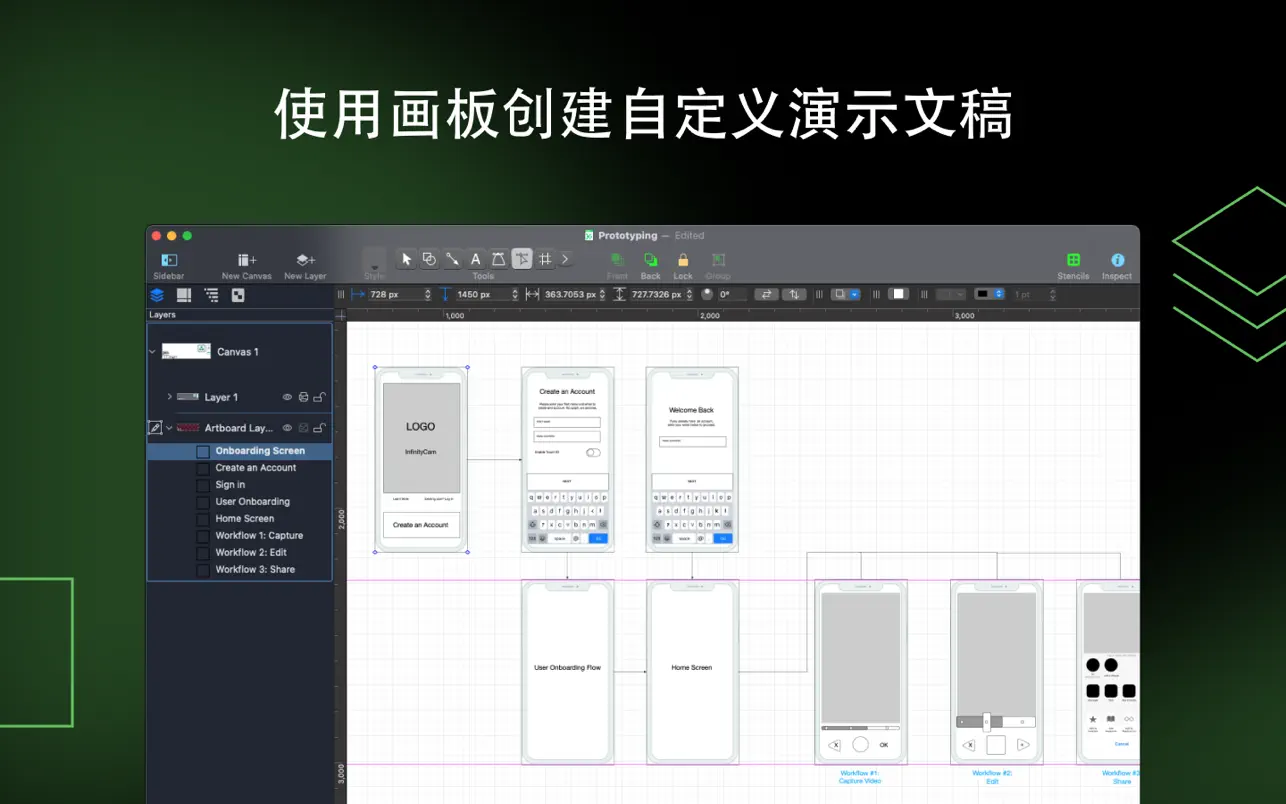The height and width of the screenshot is (804, 1286).
Task: Click the height value stepper
Action: point(689,295)
